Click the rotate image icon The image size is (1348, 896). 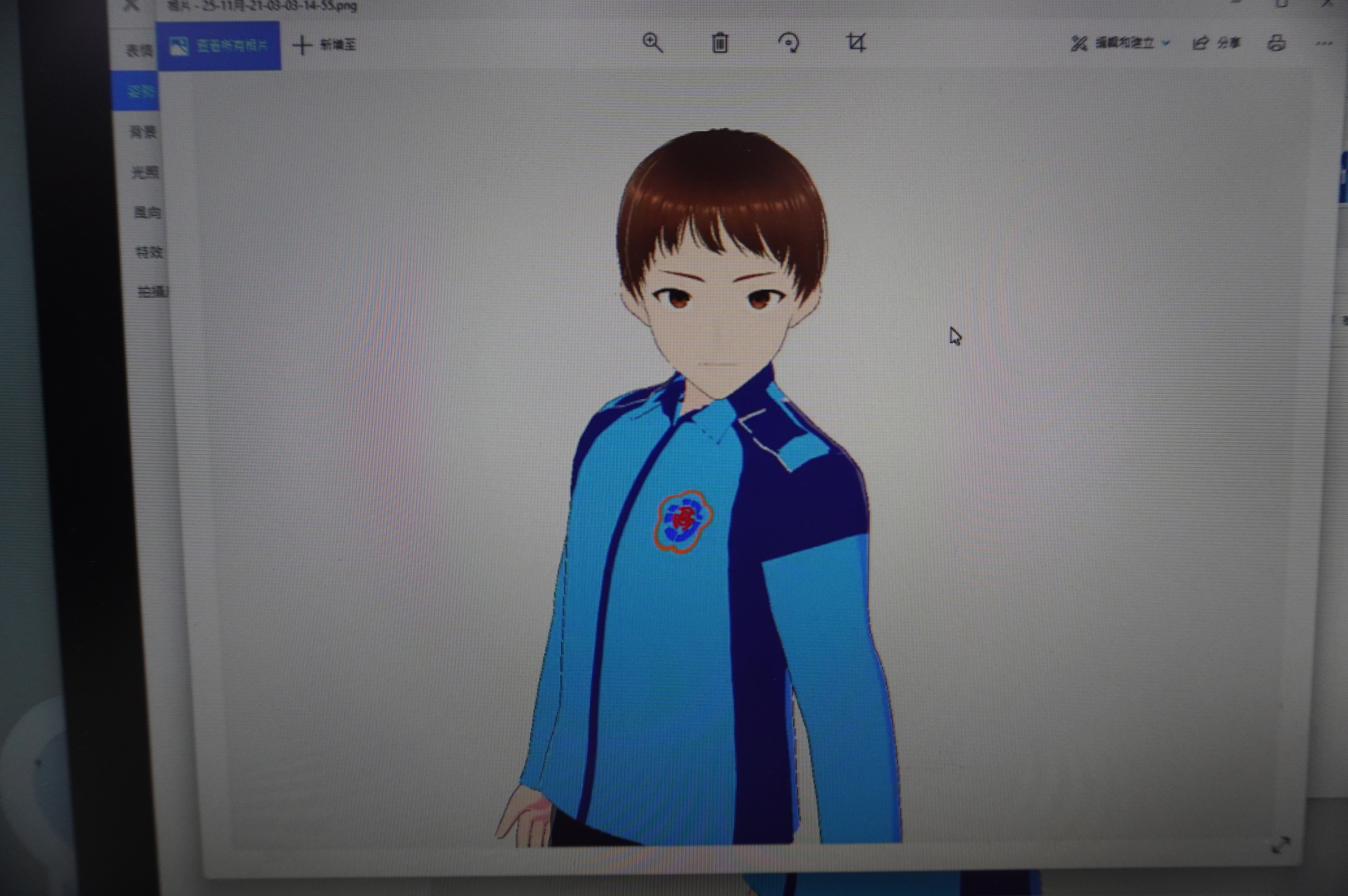tap(789, 43)
